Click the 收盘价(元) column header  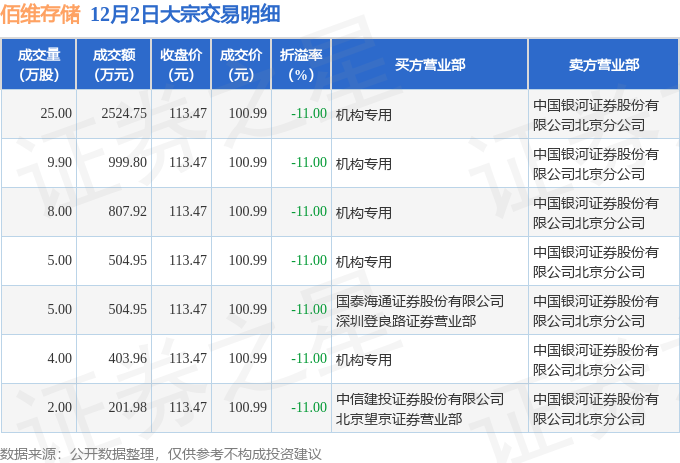pos(181,65)
